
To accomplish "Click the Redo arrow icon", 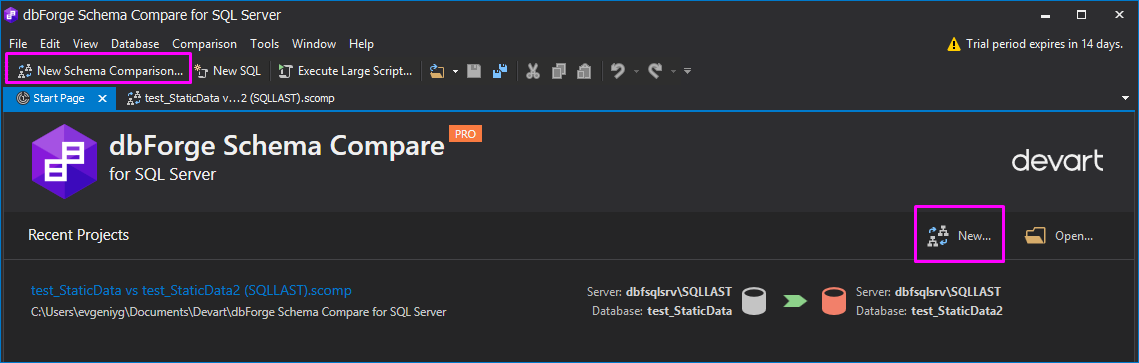I will click(655, 71).
